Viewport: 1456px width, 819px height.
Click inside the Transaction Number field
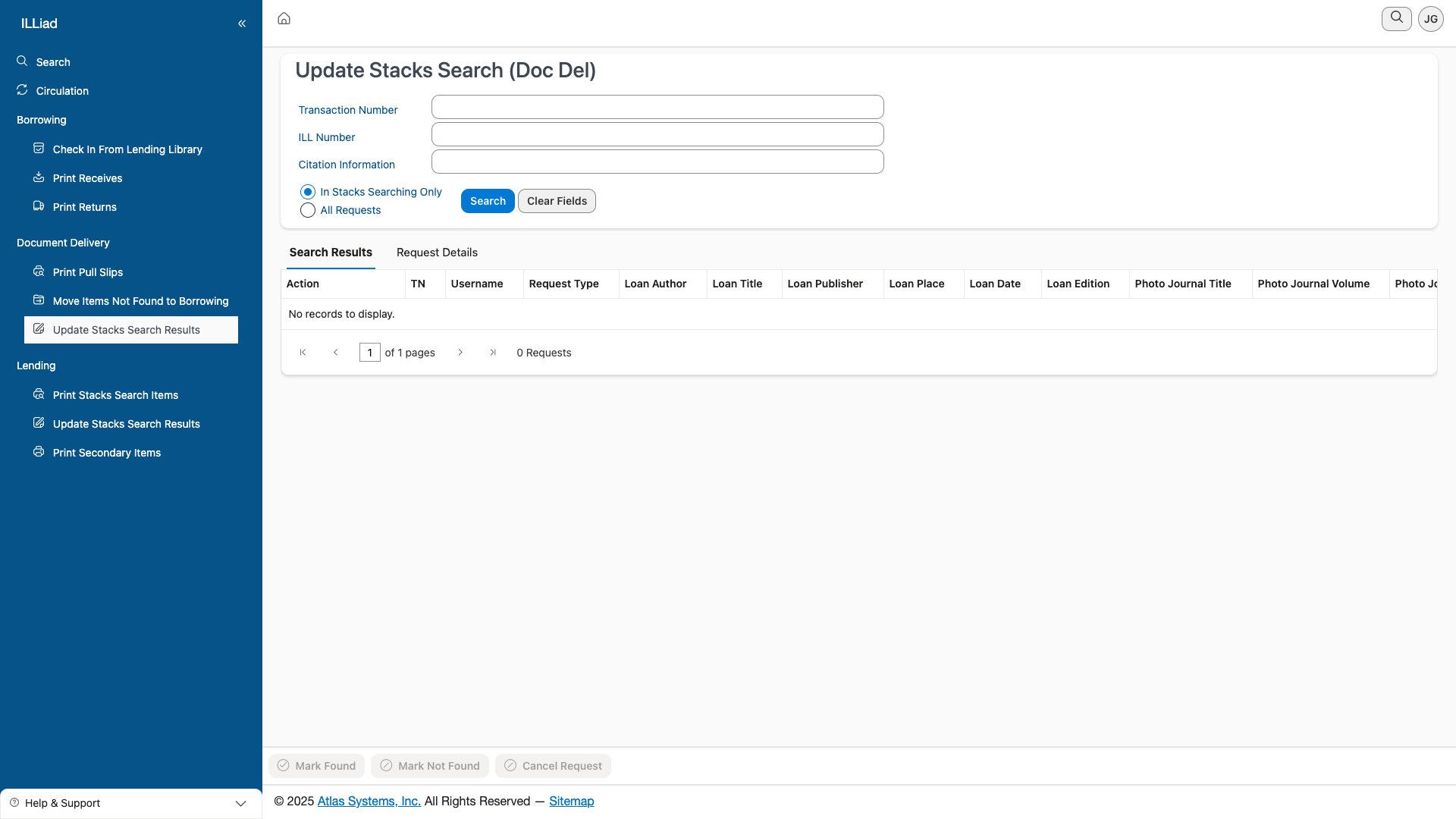tap(657, 106)
